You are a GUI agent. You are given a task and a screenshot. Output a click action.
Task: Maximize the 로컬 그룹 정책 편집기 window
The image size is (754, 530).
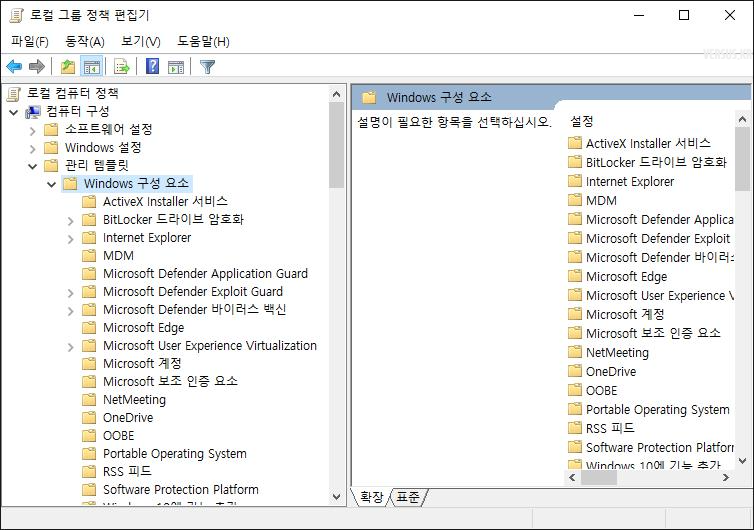pyautogui.click(x=684, y=15)
